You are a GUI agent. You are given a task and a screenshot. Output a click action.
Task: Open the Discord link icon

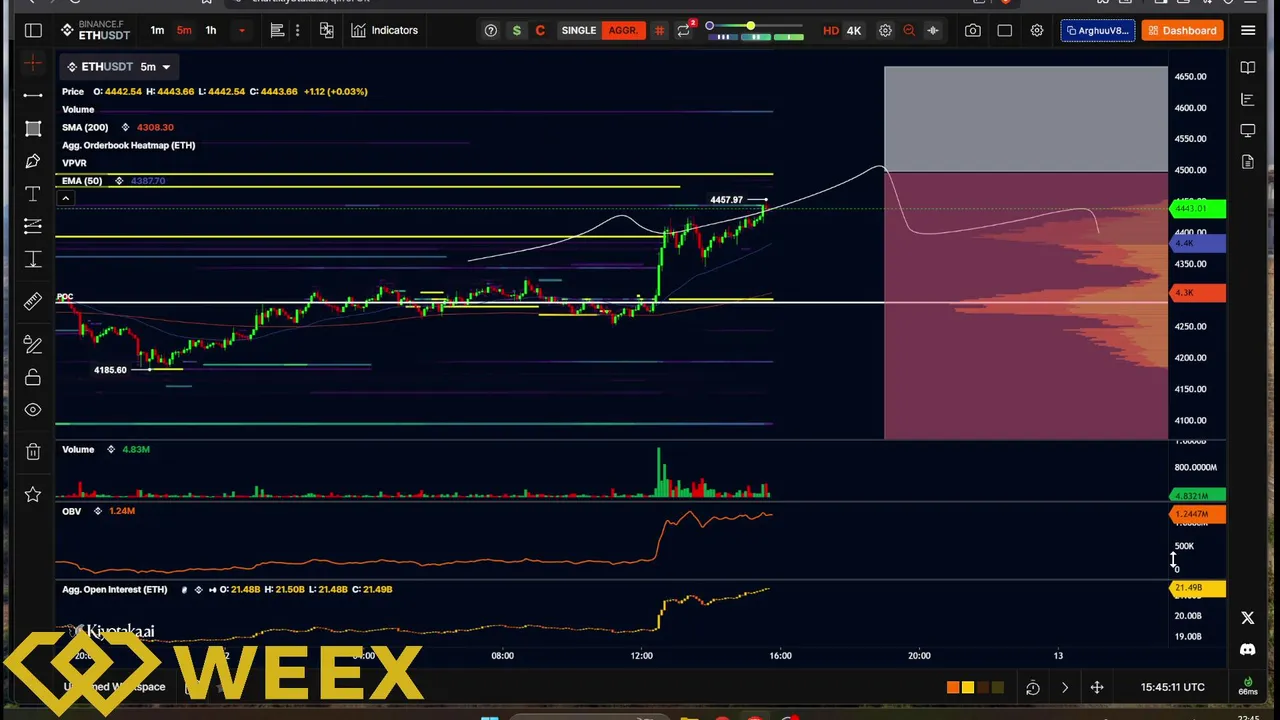[x=1248, y=650]
